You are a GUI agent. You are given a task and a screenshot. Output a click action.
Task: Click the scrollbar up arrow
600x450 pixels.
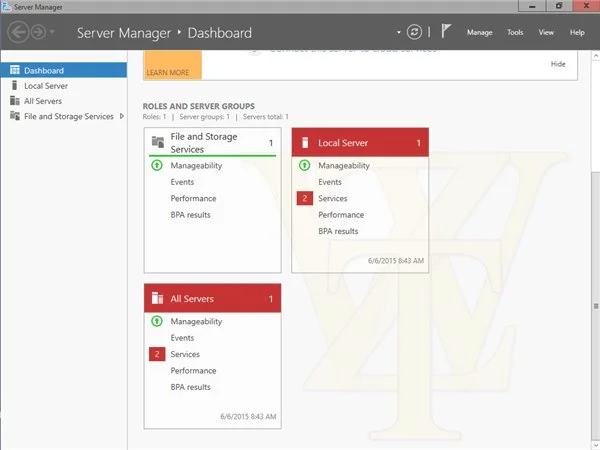point(596,56)
